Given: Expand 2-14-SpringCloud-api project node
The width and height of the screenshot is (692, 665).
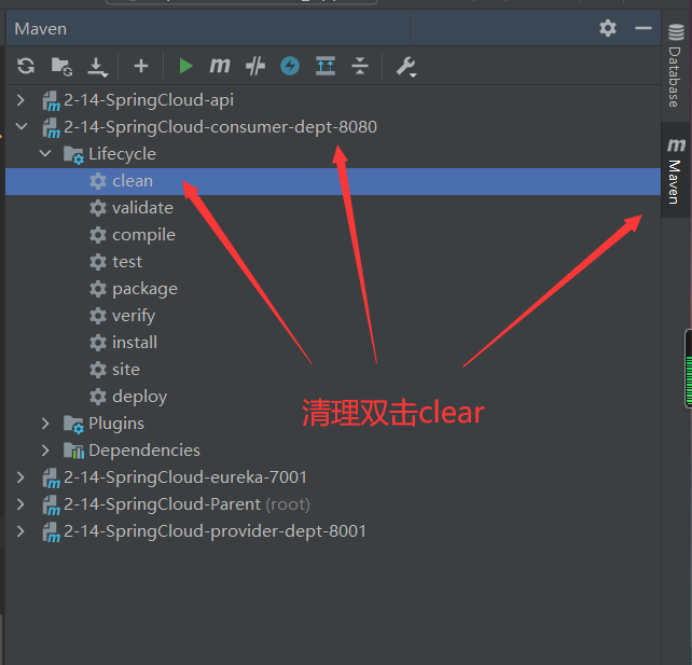Looking at the screenshot, I should click(20, 100).
